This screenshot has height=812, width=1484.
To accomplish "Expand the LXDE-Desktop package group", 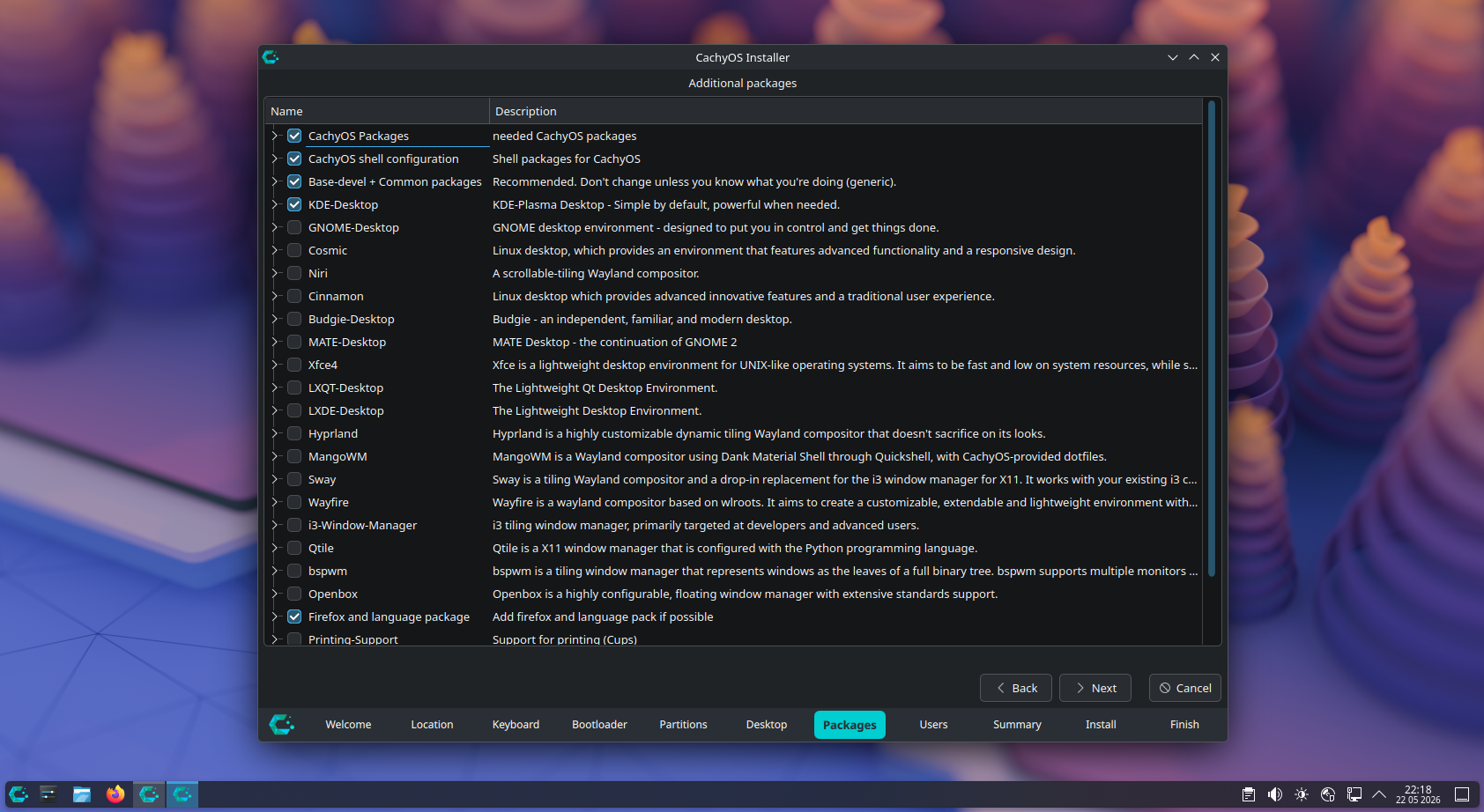I will [275, 410].
